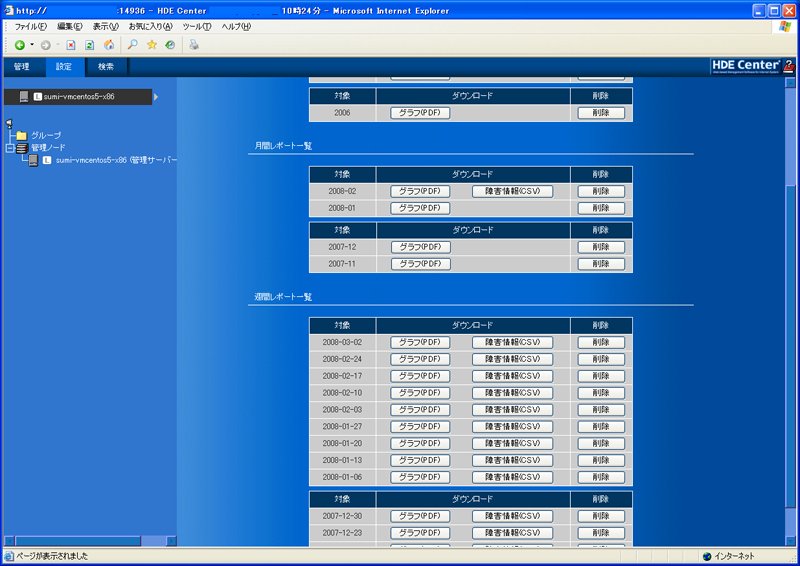Open the Back button dropdown arrow
This screenshot has width=800, height=566.
32,45
